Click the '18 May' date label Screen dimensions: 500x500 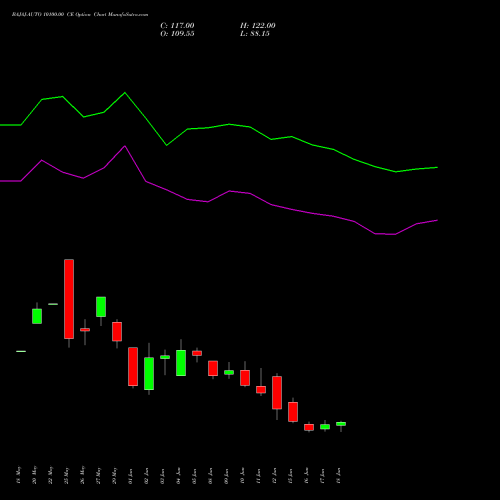pos(19,475)
